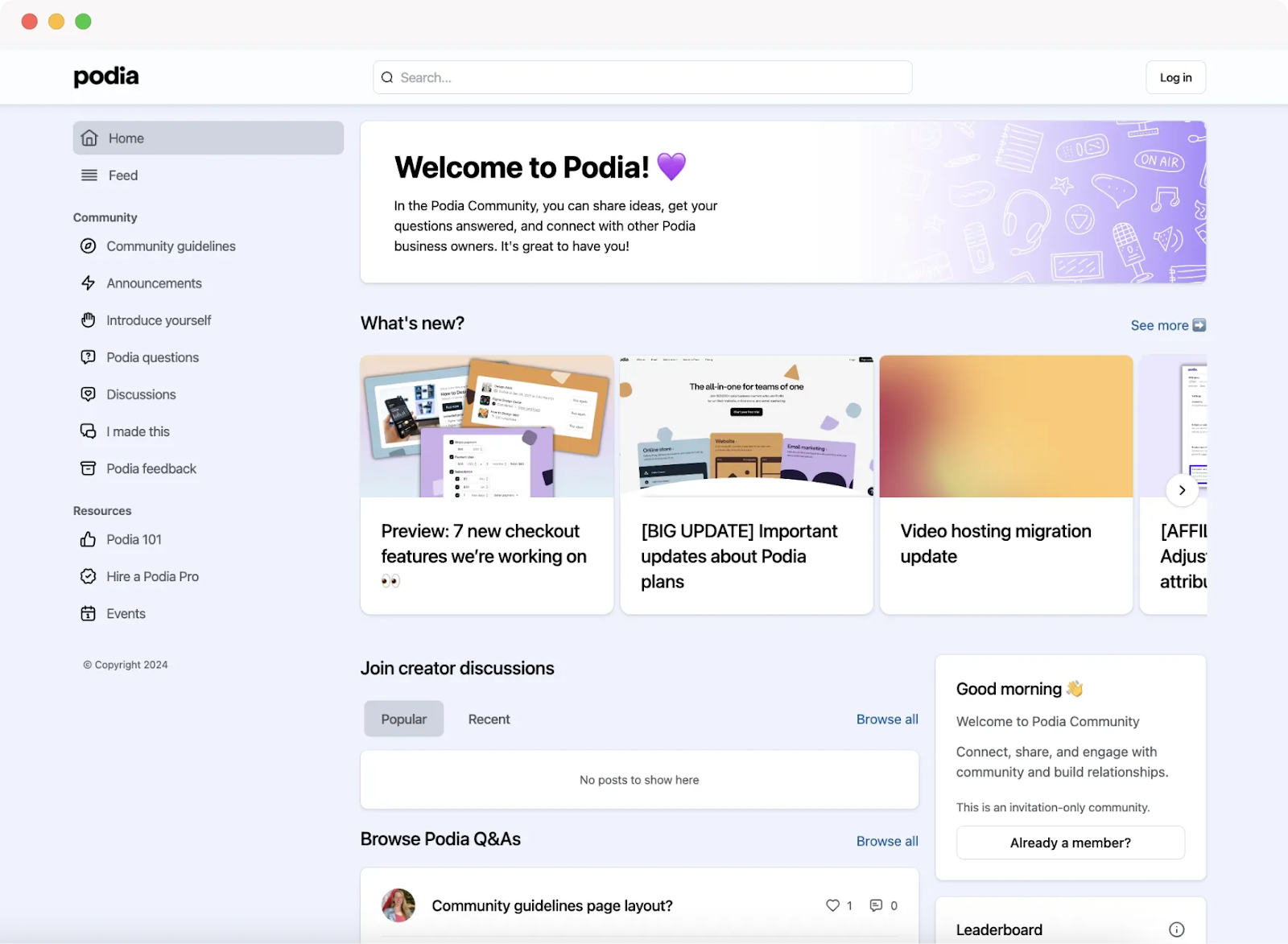Click the comment icon on guidelines post
The image size is (1288, 944).
tap(876, 905)
